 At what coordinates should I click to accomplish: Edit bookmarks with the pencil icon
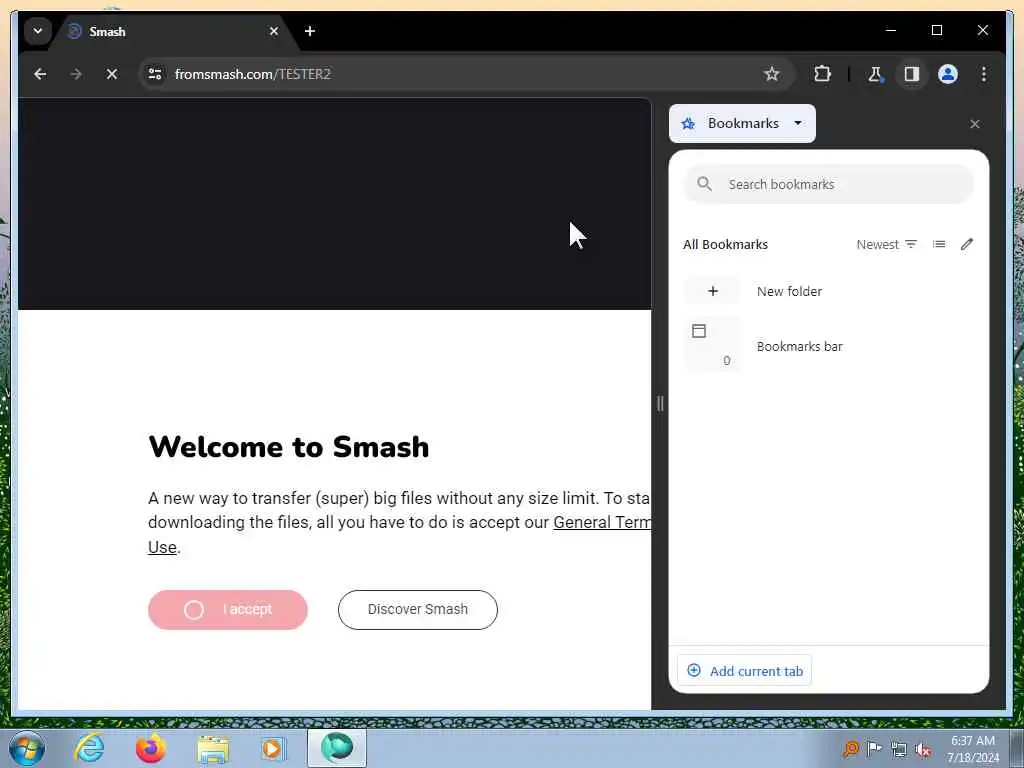tap(967, 244)
